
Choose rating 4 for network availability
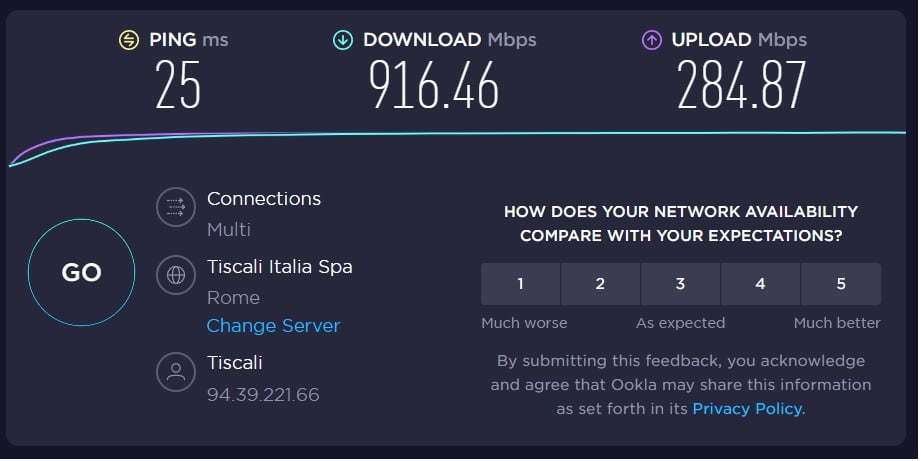coord(760,284)
